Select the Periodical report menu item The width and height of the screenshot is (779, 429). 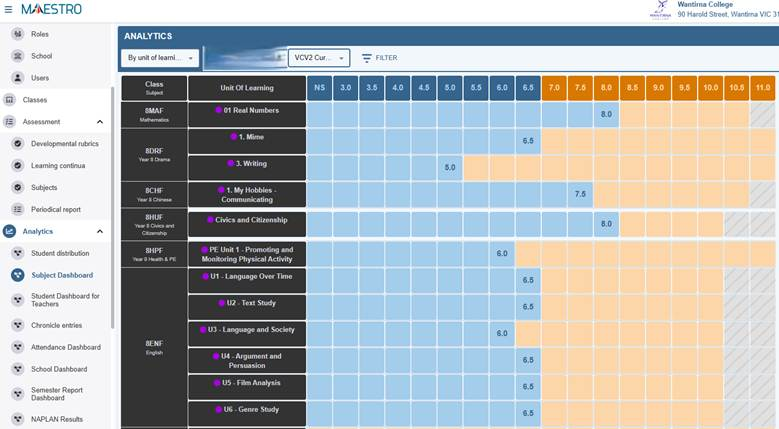(x=55, y=209)
